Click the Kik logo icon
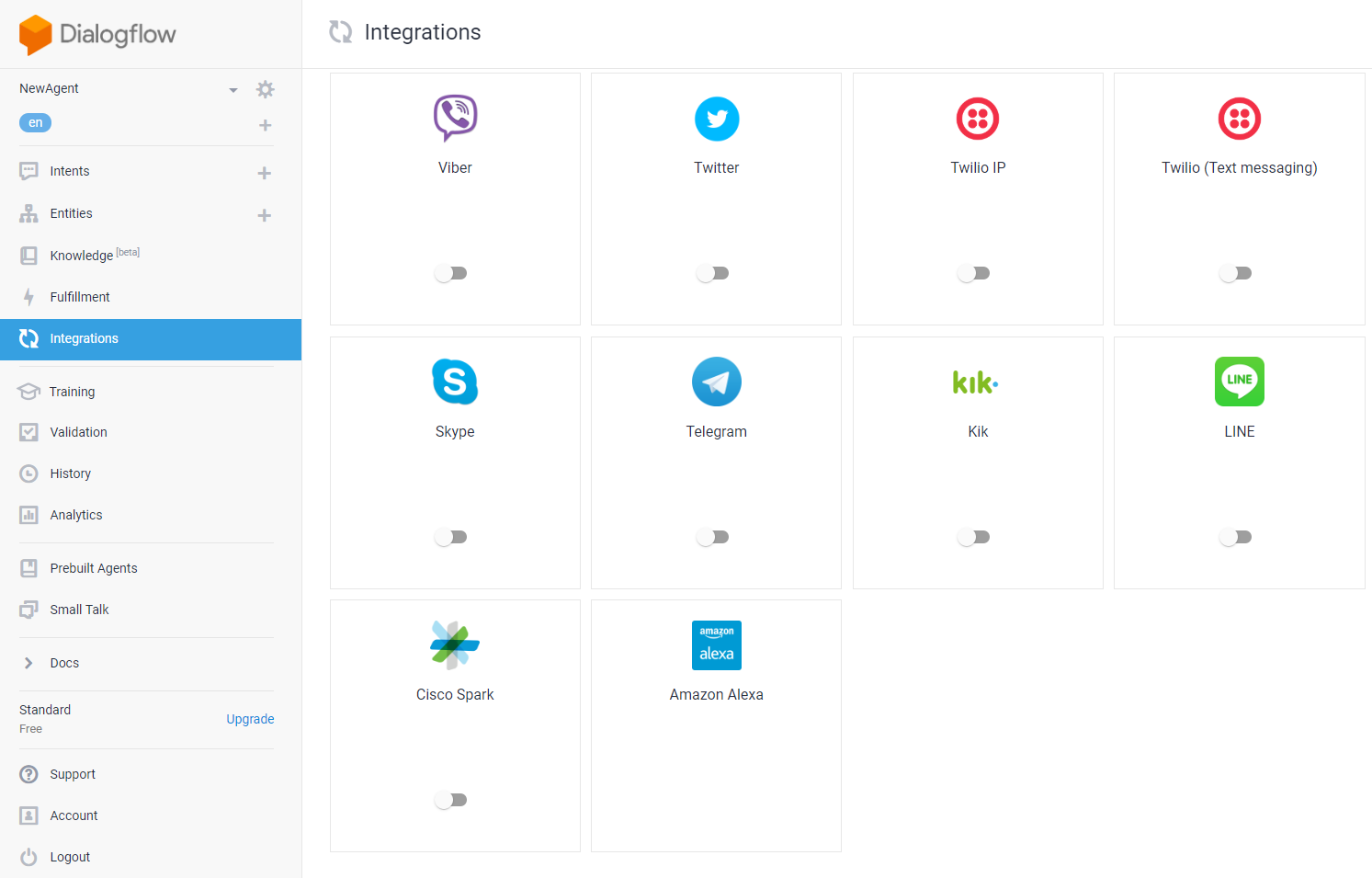This screenshot has height=878, width=1372. tap(976, 382)
